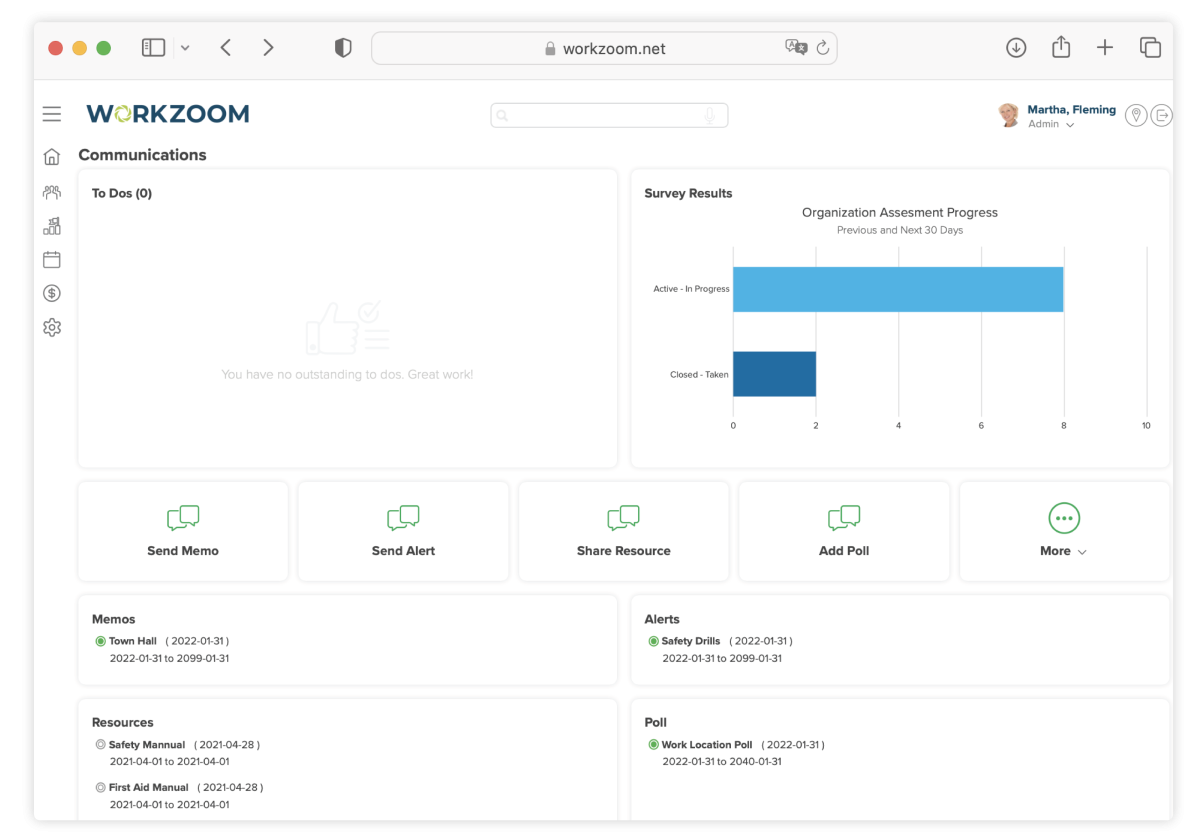The width and height of the screenshot is (1200, 840).
Task: Click inside the Workzoom search field
Action: pyautogui.click(x=600, y=115)
